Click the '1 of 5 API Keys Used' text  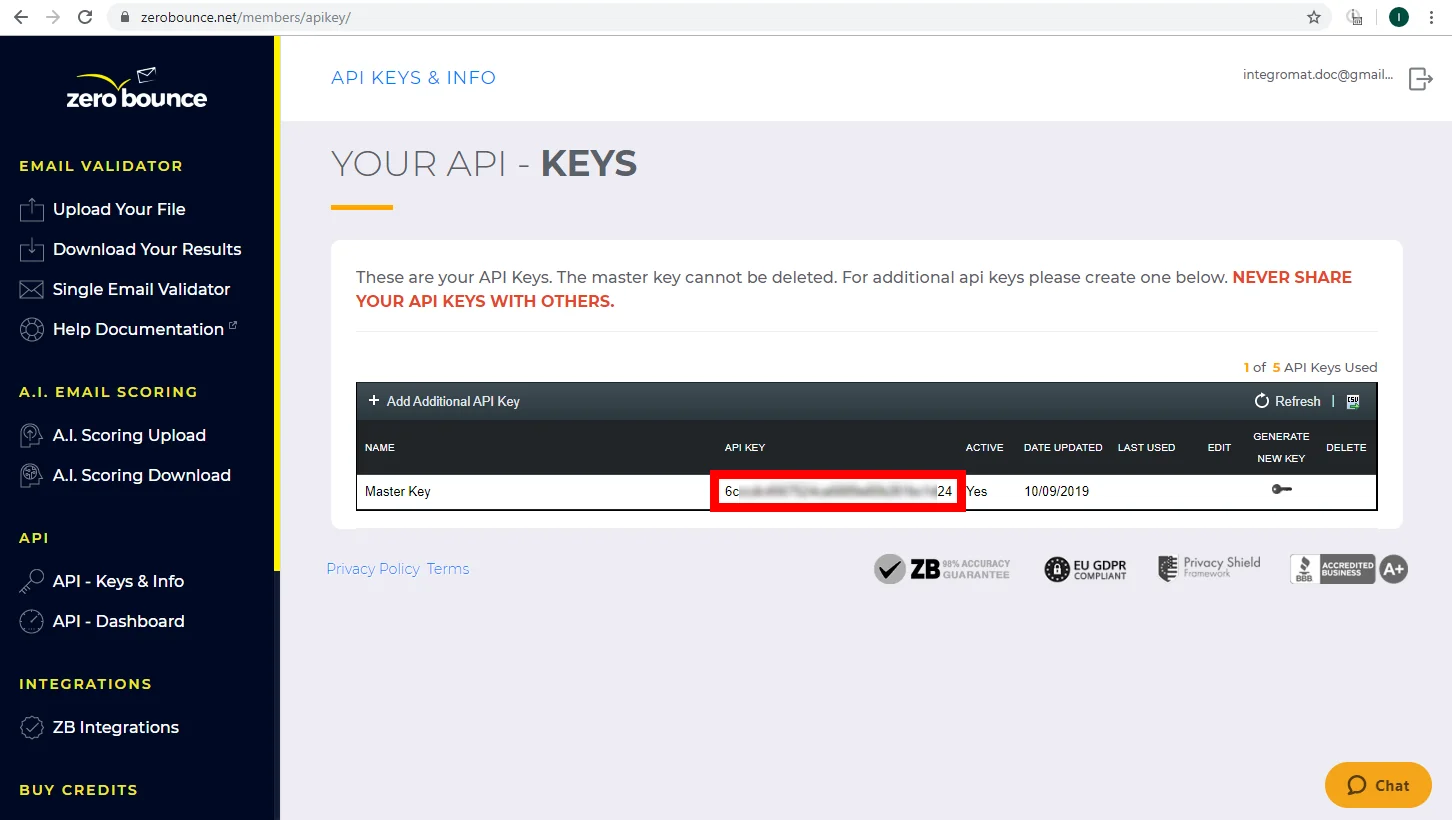[x=1310, y=367]
